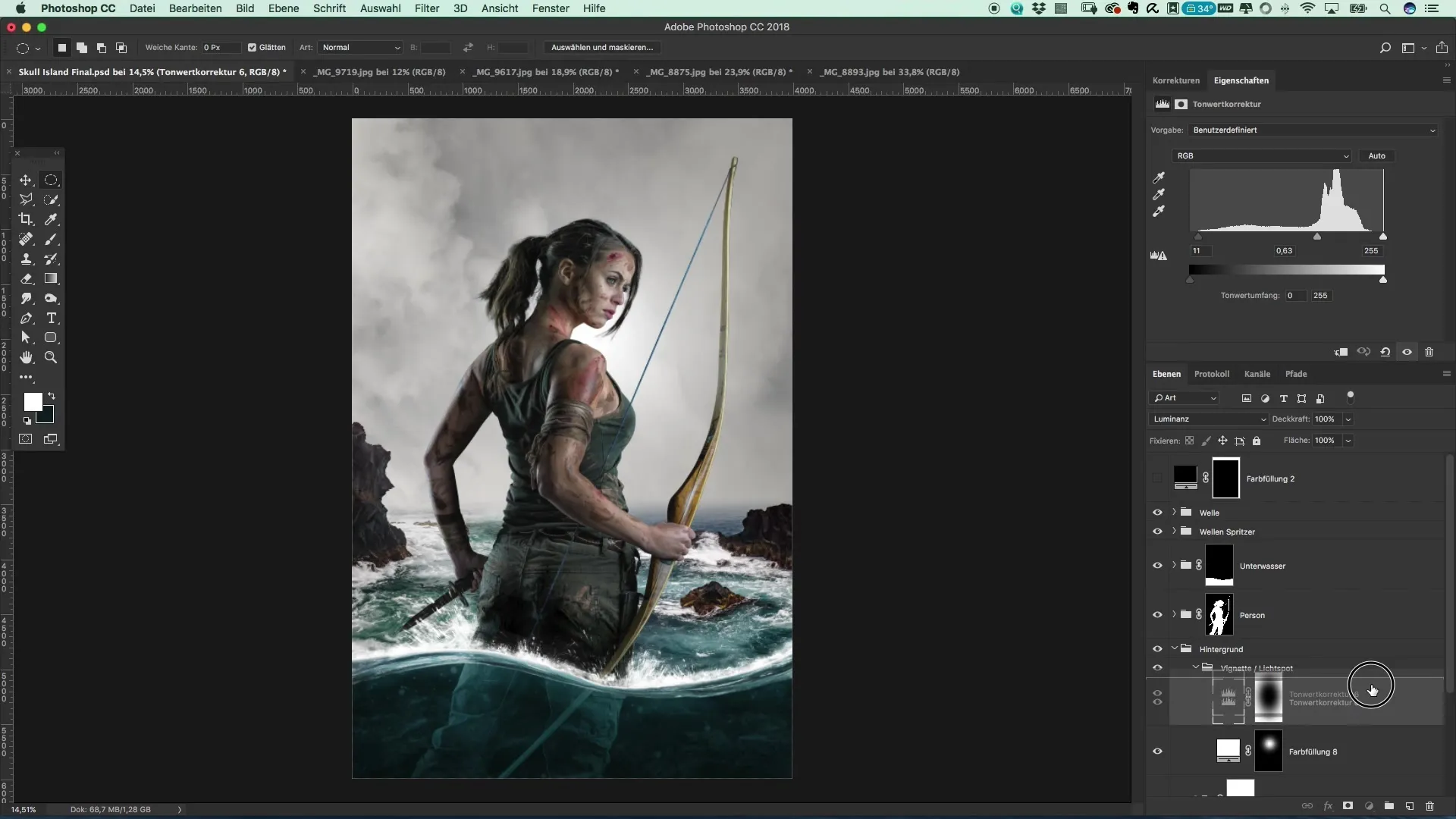This screenshot has width=1456, height=819.
Task: Create new group folder icon in Layers footer
Action: 1389,806
